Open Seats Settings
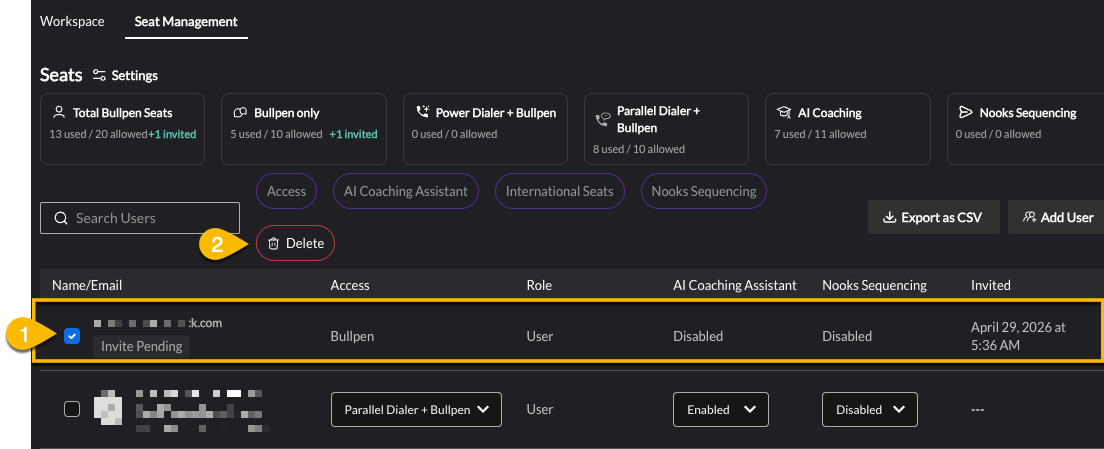This screenshot has width=1104, height=449. tap(125, 75)
